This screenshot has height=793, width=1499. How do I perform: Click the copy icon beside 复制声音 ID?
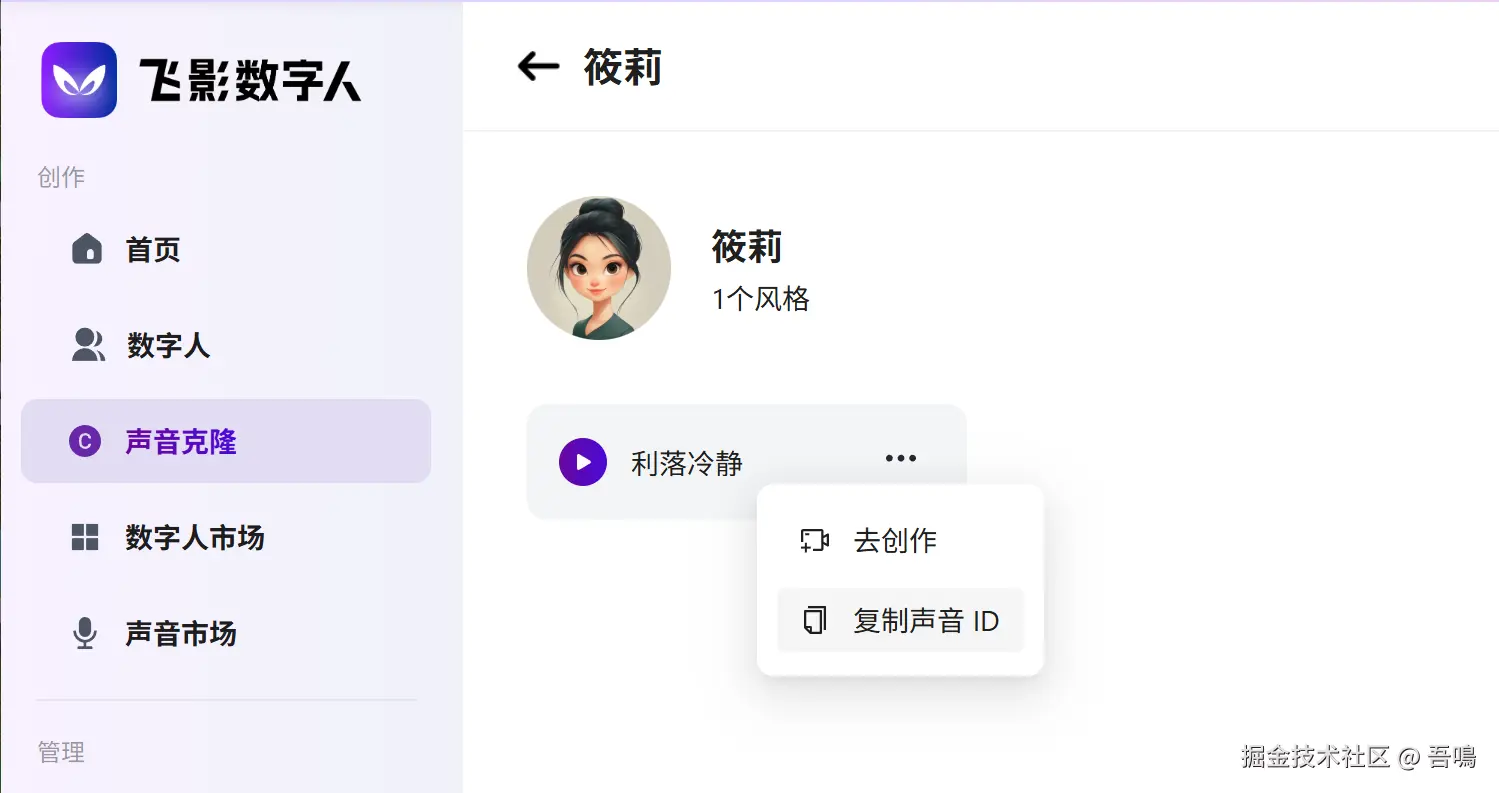pos(815,621)
